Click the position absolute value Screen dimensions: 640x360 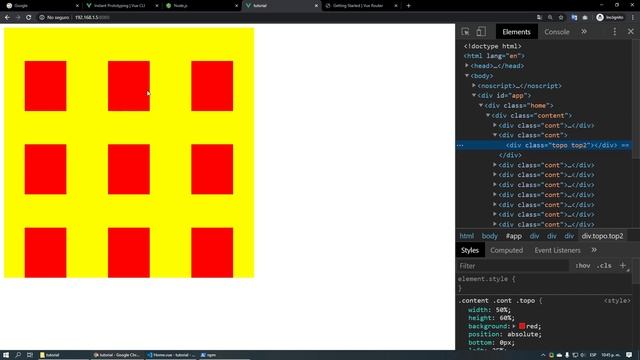point(523,334)
